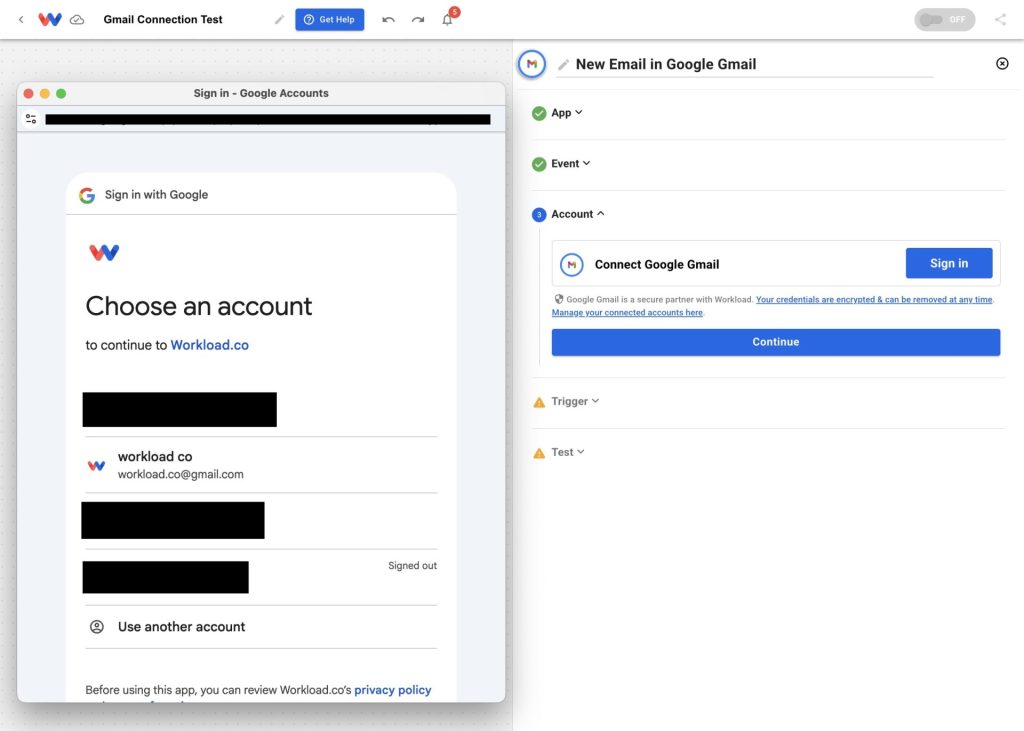This screenshot has width=1024, height=731.
Task: Open the Get Help button
Action: point(330,20)
